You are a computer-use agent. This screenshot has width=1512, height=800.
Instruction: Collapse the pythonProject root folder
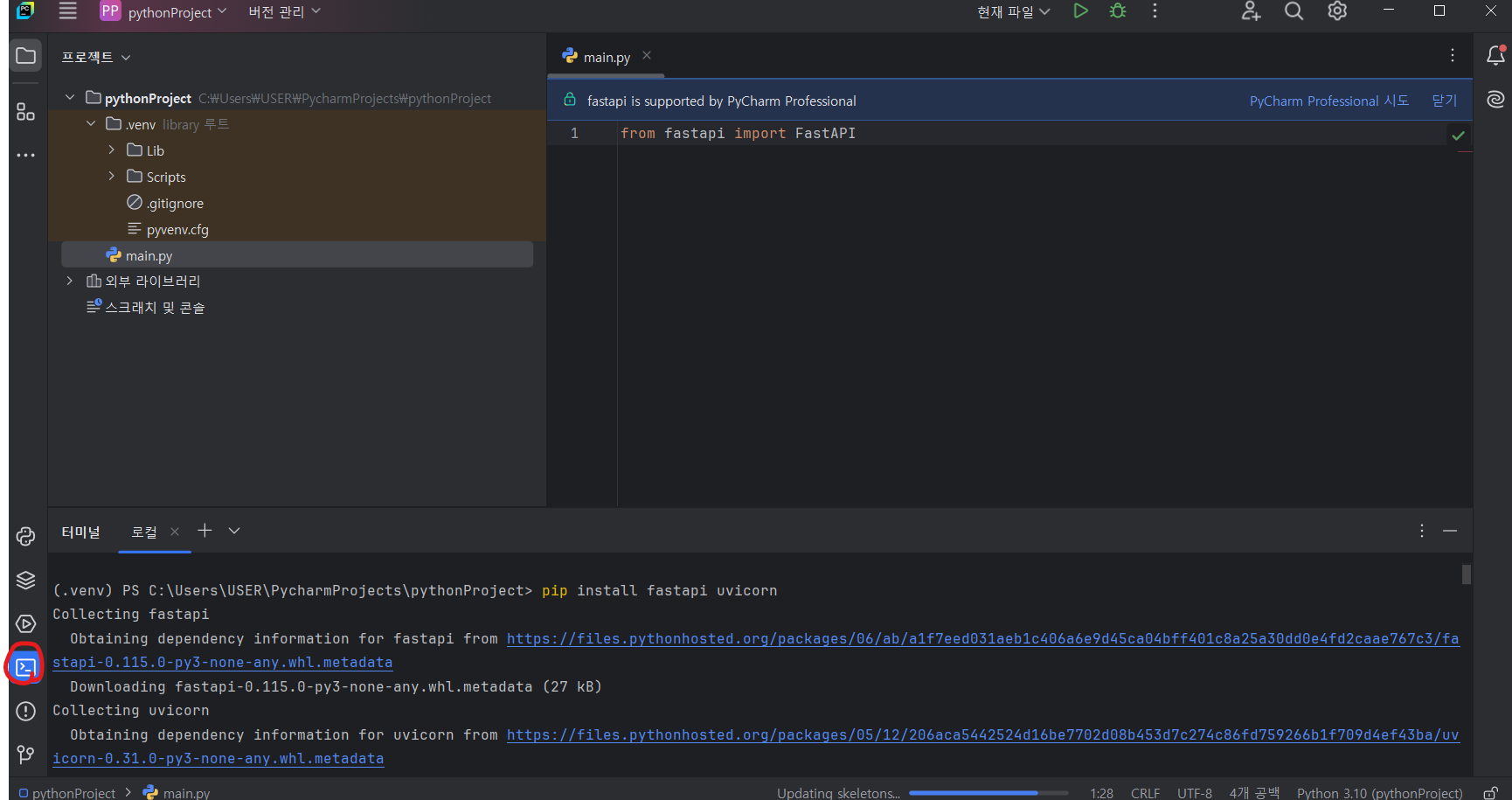(x=70, y=98)
